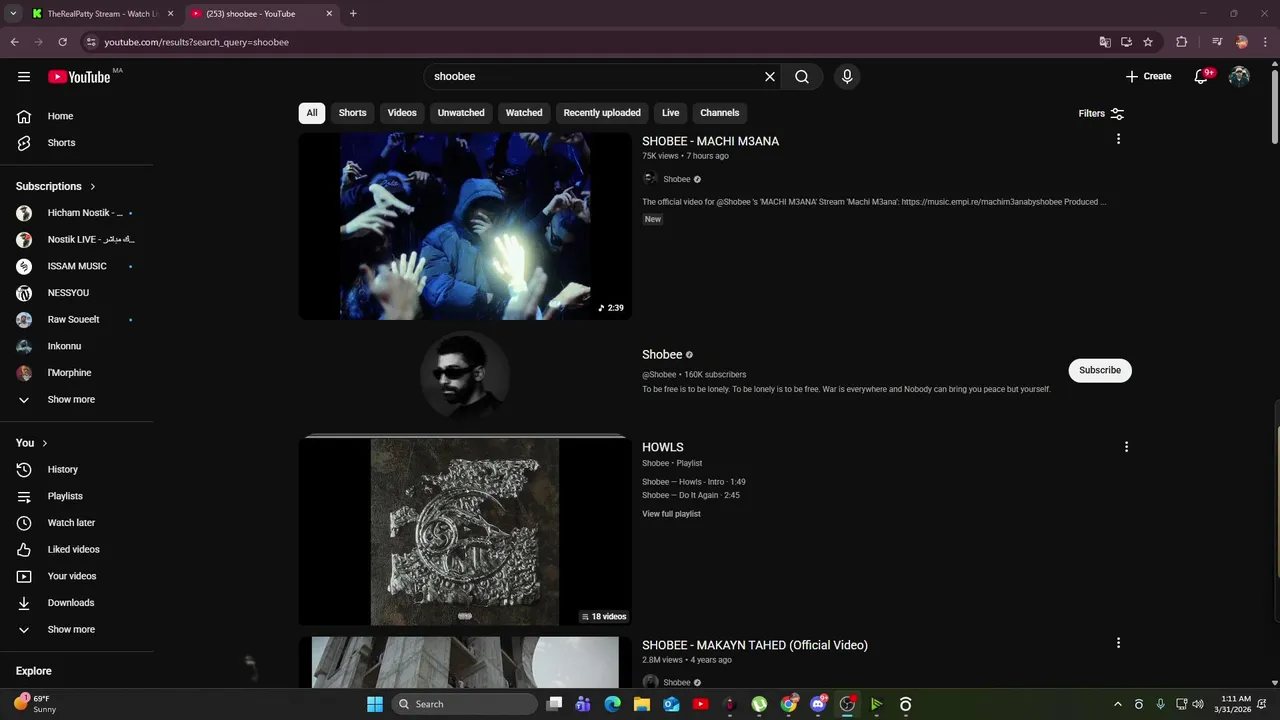The width and height of the screenshot is (1280, 720).
Task: Select the All filter chip
Action: click(x=312, y=113)
